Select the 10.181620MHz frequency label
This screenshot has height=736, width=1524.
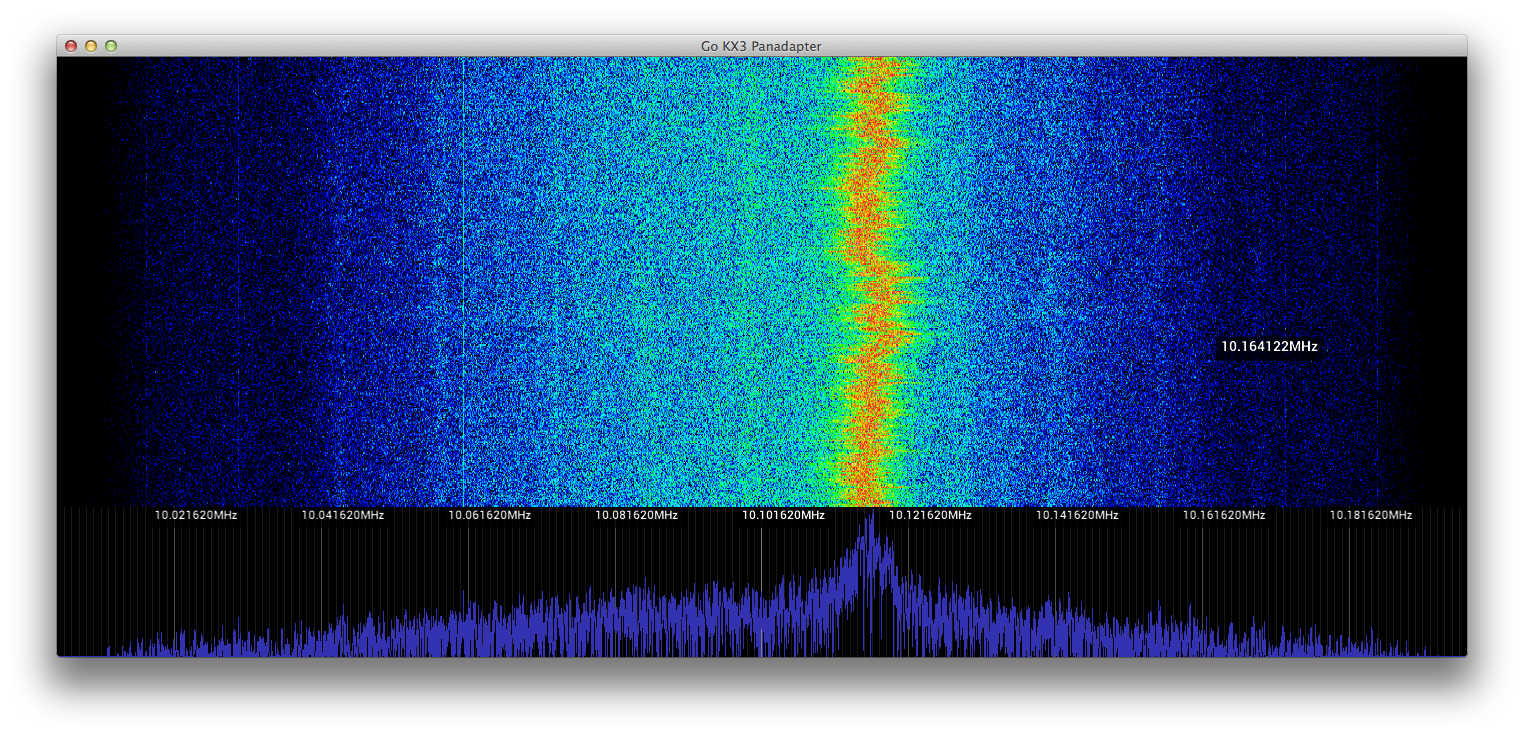pos(1370,515)
